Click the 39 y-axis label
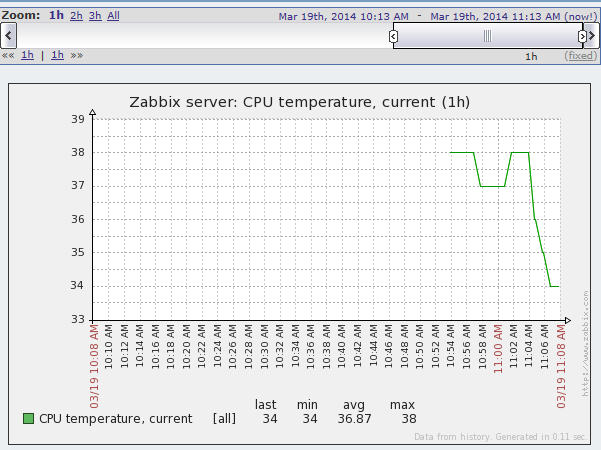601x450 pixels. tap(78, 119)
